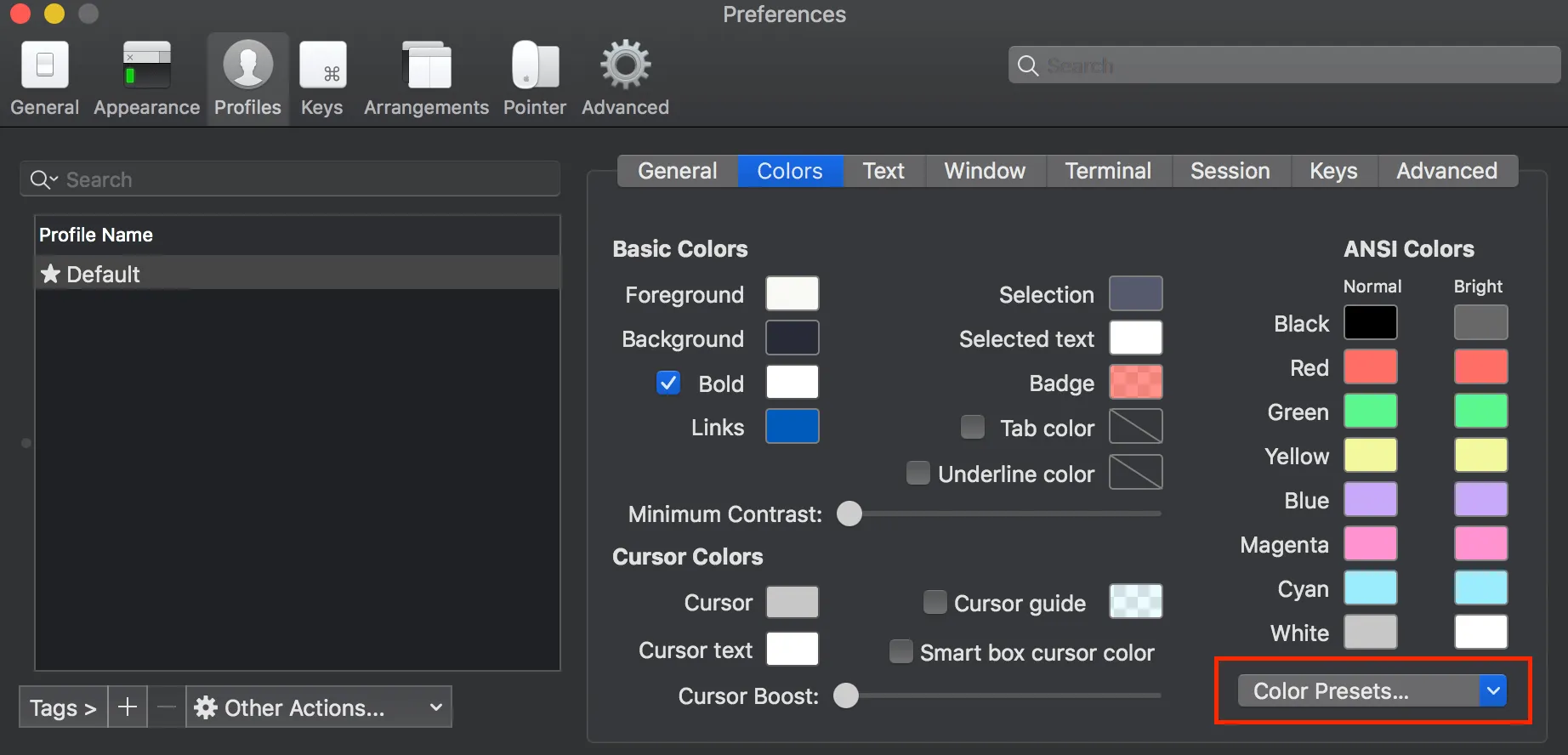Open the Cursor text color swatch

coord(793,649)
